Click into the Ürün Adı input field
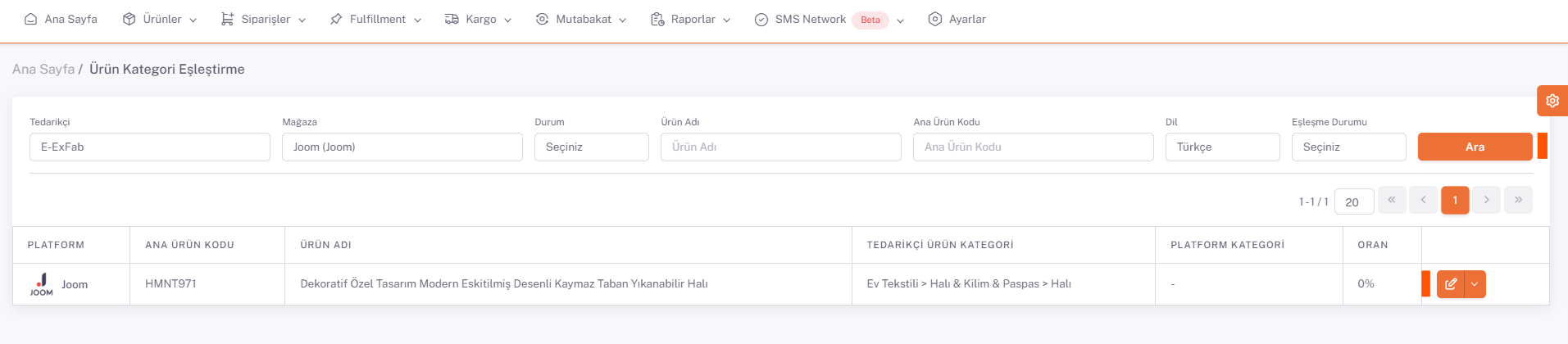This screenshot has width=1568, height=344. pos(780,147)
